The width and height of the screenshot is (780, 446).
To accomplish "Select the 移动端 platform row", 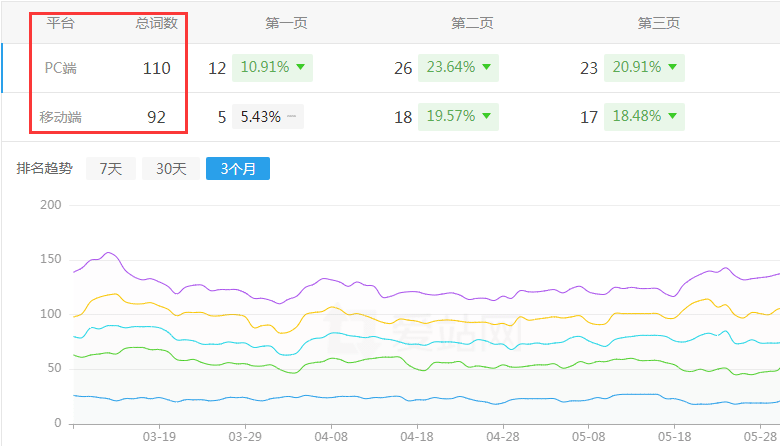I will pyautogui.click(x=60, y=117).
